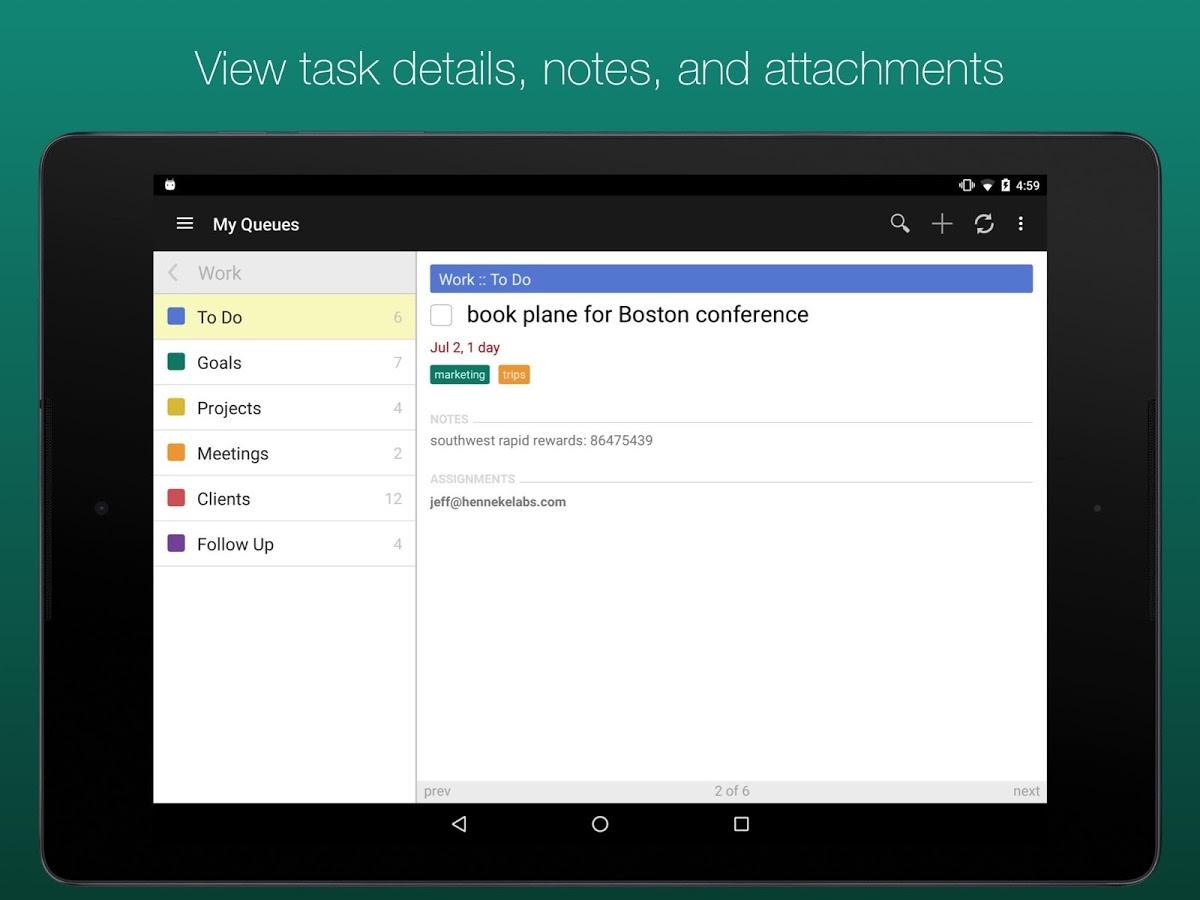Screen dimensions: 1200x900
Task: Tap the Android recent apps square
Action: [x=741, y=824]
